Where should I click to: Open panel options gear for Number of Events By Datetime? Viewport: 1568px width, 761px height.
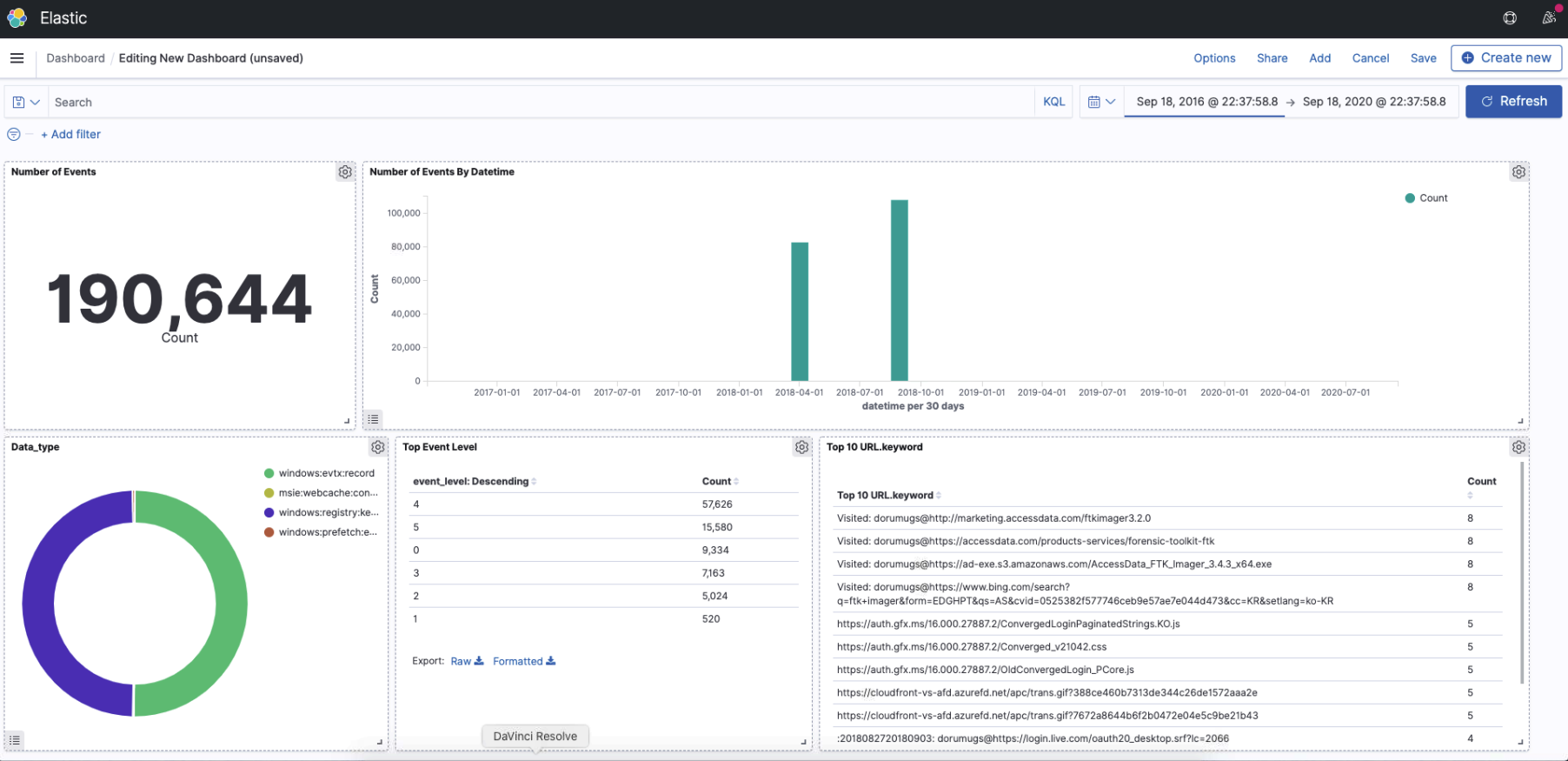click(x=1518, y=172)
